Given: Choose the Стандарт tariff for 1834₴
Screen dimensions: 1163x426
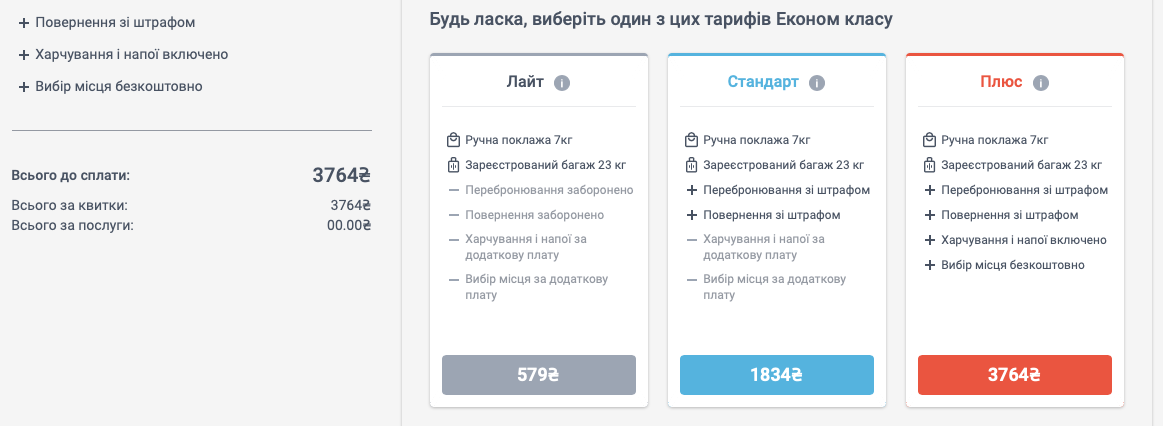Looking at the screenshot, I should 777,375.
